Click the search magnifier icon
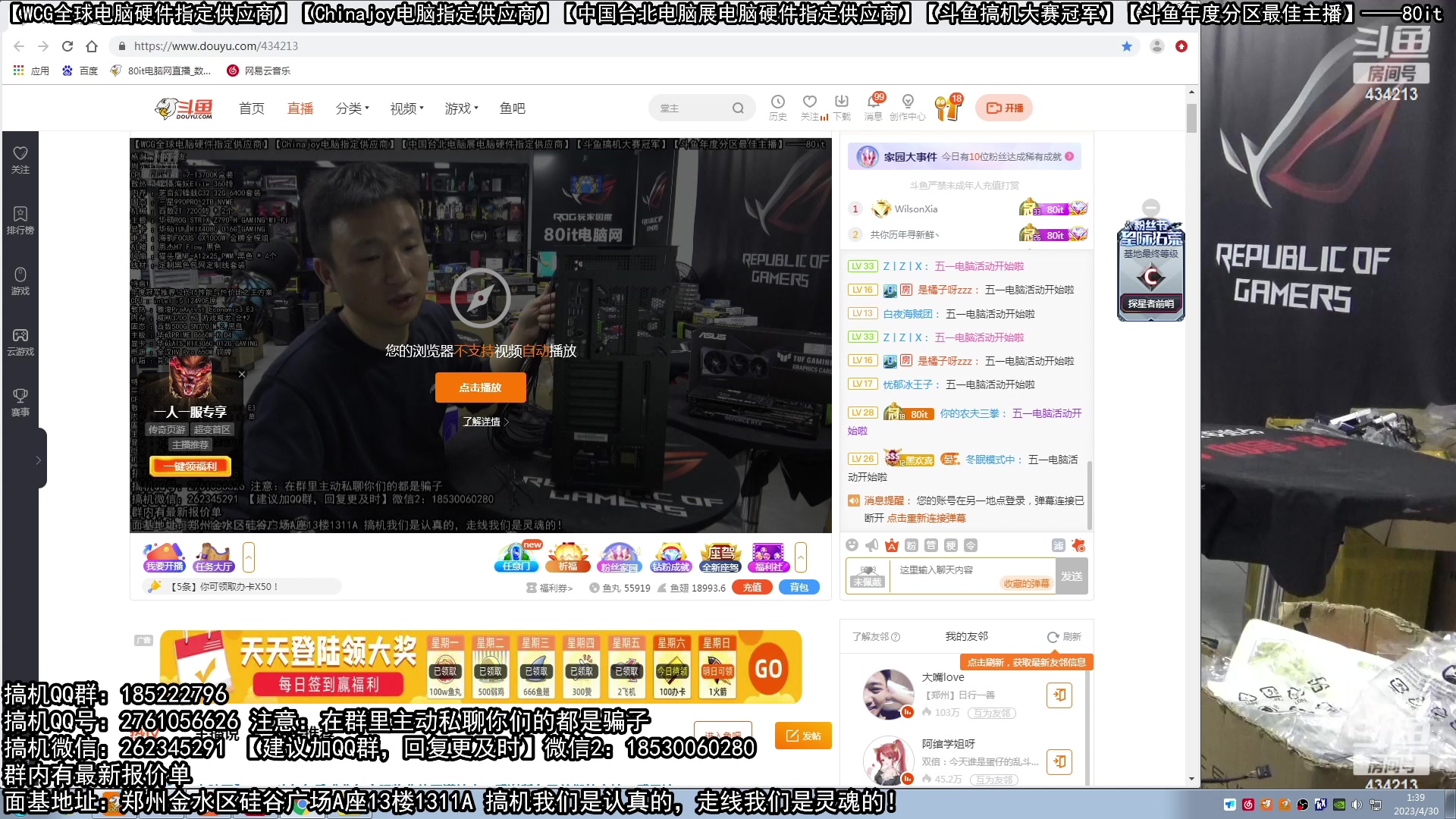1456x819 pixels. (738, 108)
